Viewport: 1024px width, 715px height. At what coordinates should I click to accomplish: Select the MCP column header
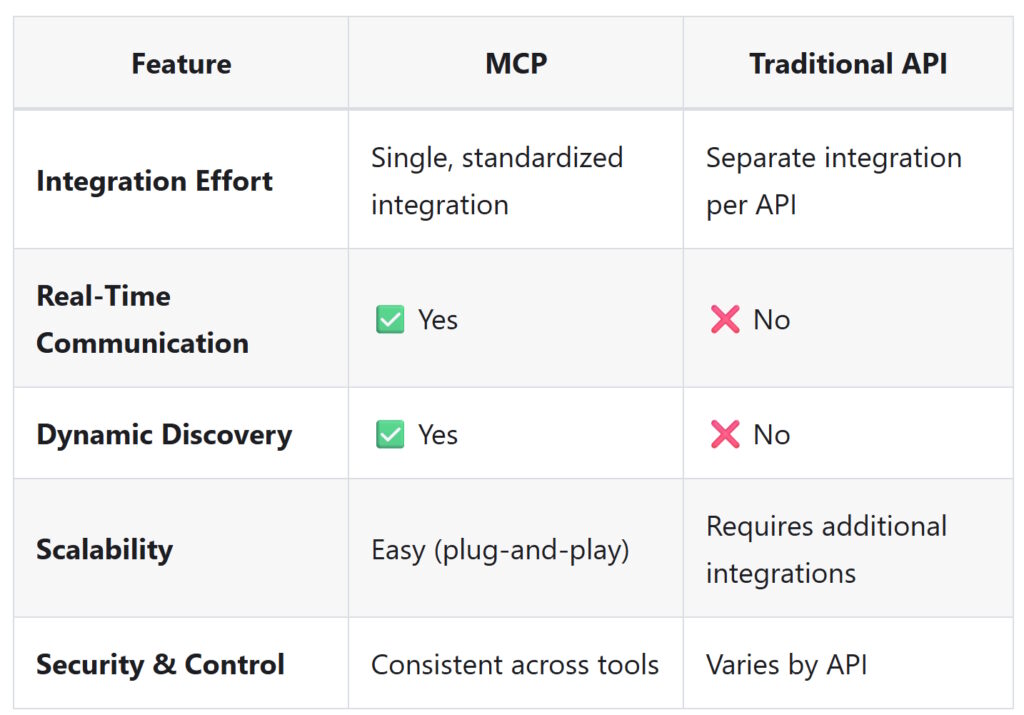click(x=516, y=63)
